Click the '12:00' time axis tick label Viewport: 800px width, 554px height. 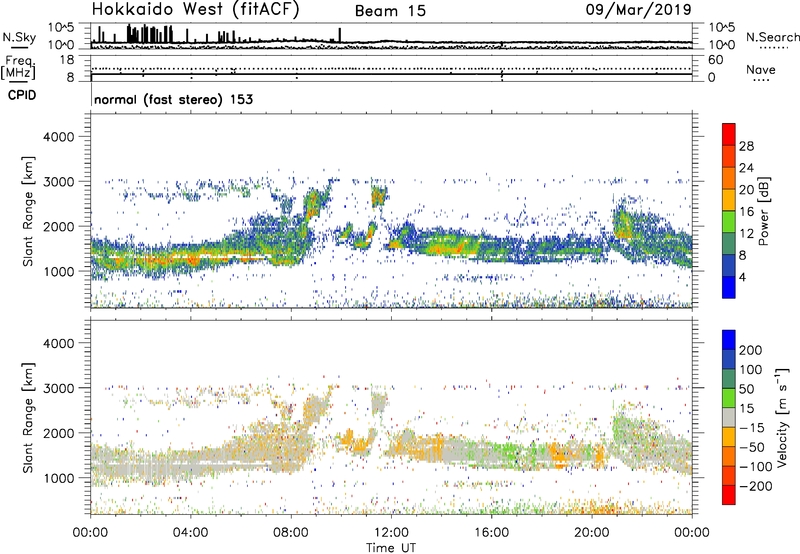pos(391,533)
